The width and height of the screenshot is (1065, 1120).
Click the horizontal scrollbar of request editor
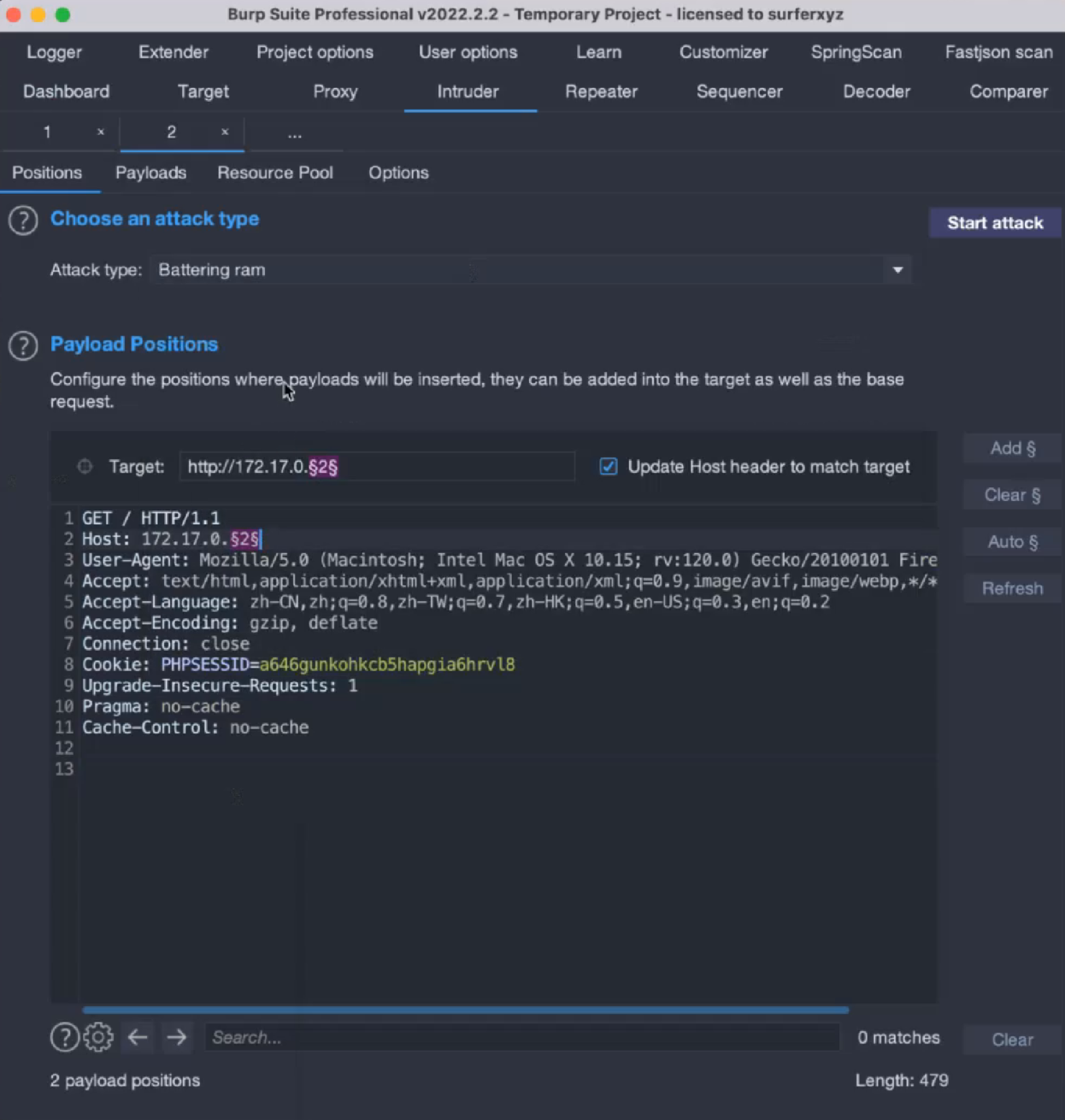tap(466, 1011)
